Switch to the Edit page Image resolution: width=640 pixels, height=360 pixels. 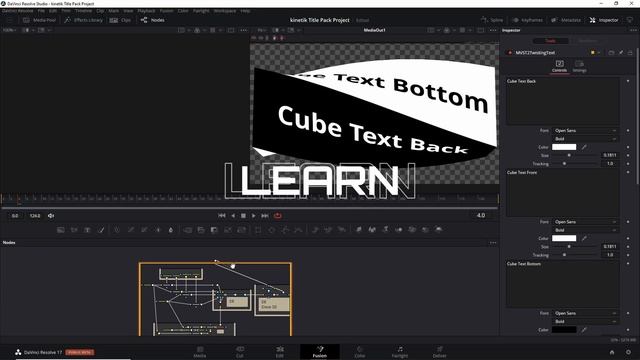(280, 352)
